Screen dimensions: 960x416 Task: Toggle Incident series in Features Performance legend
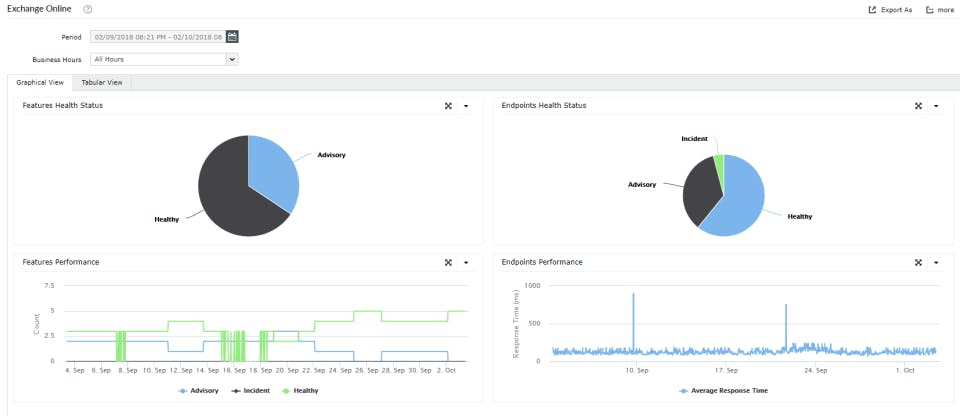tap(249, 390)
